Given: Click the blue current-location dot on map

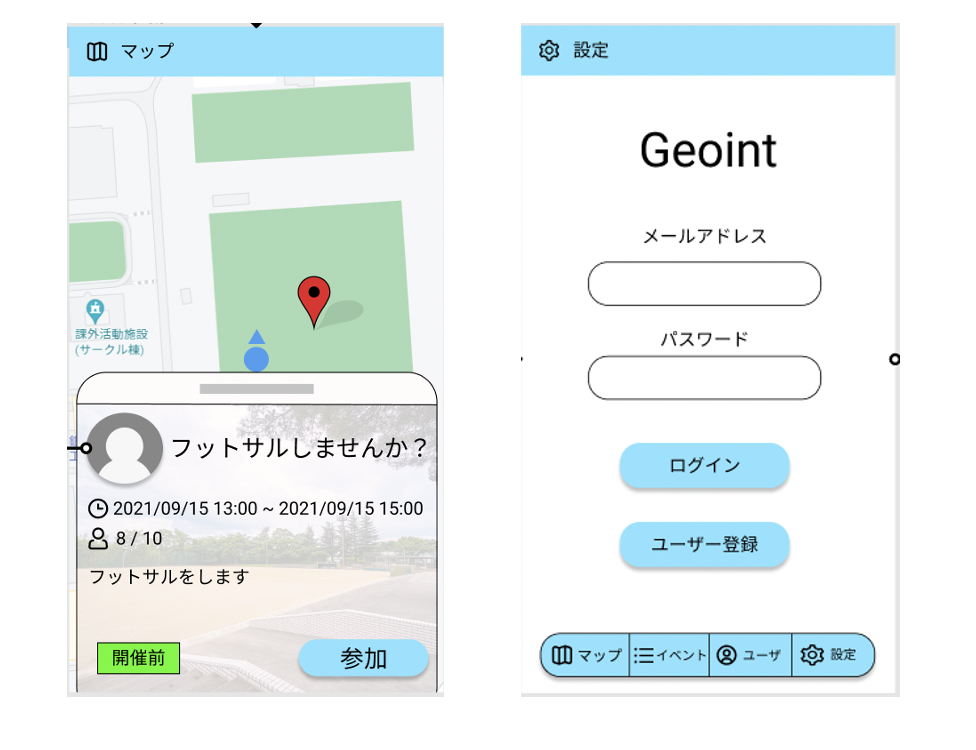Looking at the screenshot, I should [256, 359].
